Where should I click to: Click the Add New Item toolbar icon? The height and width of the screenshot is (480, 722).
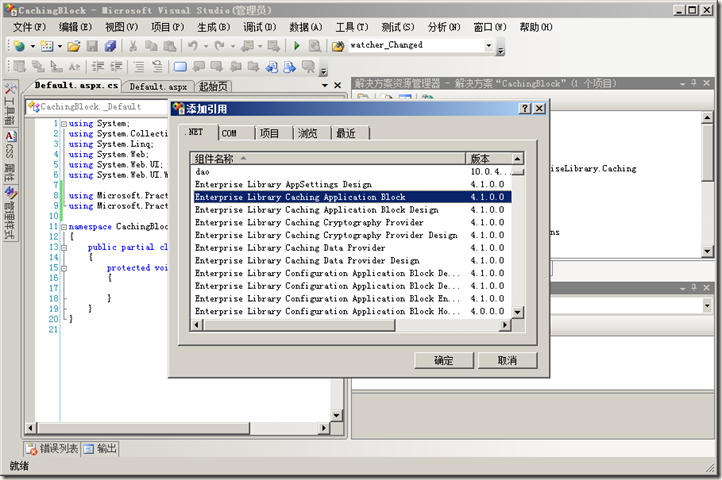pyautogui.click(x=47, y=46)
